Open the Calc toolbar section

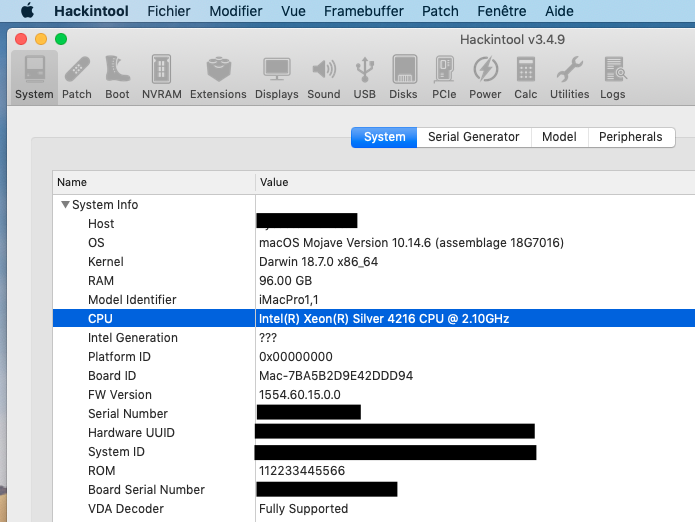coord(526,78)
